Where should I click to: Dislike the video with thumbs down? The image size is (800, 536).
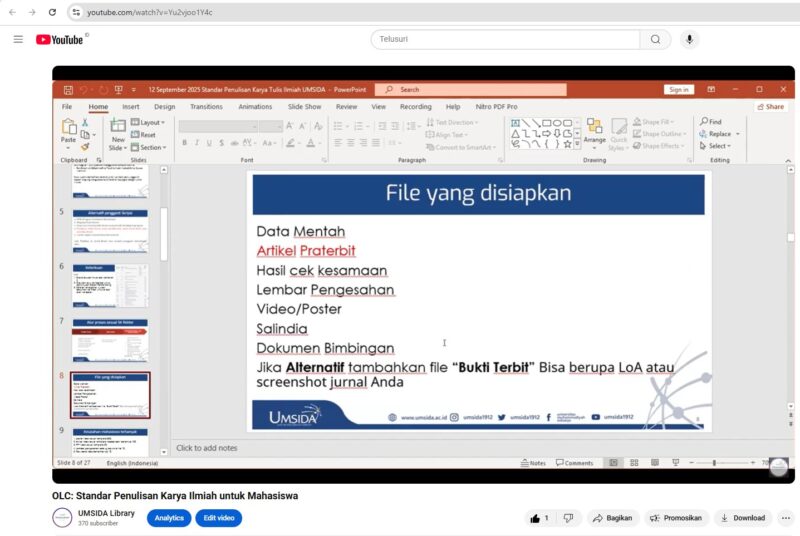point(567,518)
